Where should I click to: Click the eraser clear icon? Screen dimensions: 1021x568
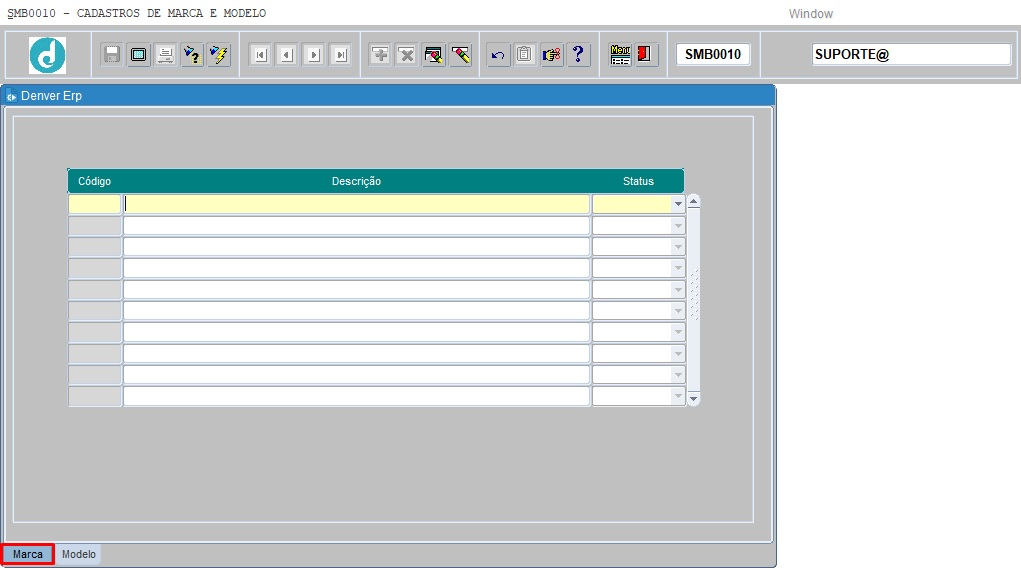tap(460, 55)
